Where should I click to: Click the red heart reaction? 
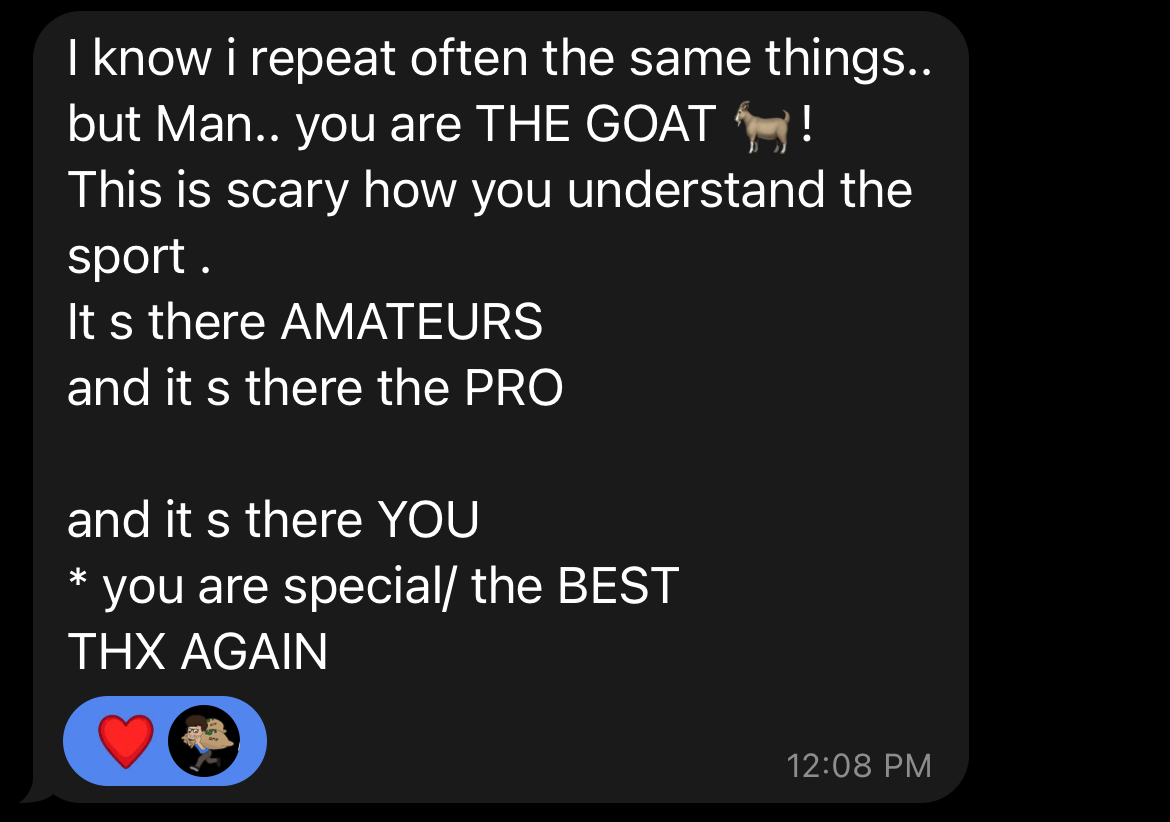pyautogui.click(x=126, y=741)
